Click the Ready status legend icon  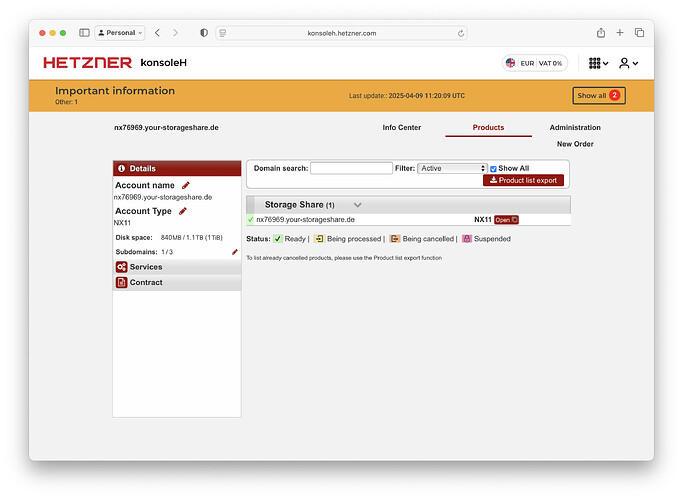277,239
